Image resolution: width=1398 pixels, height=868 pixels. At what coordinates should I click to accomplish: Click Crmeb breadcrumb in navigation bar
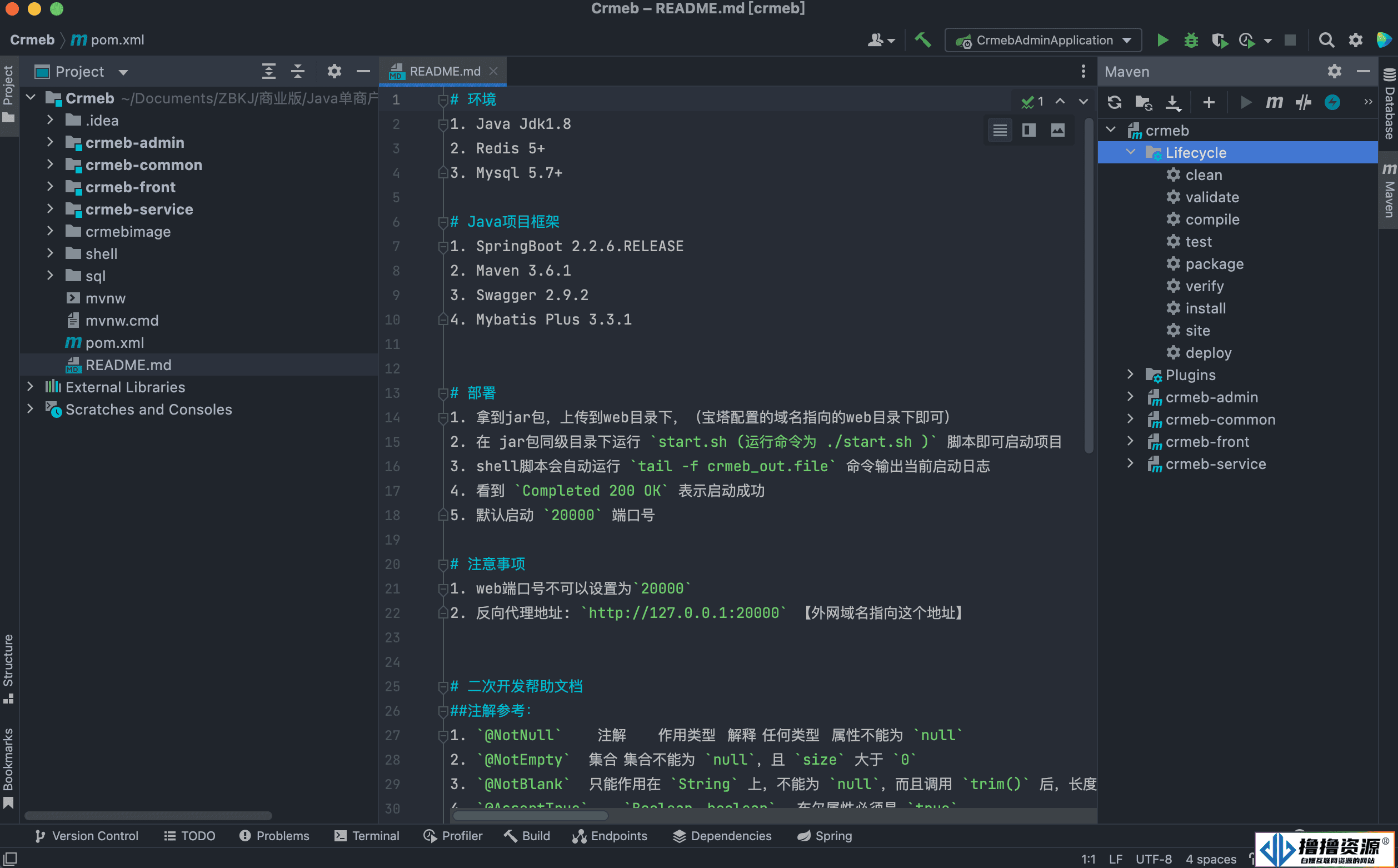(32, 40)
